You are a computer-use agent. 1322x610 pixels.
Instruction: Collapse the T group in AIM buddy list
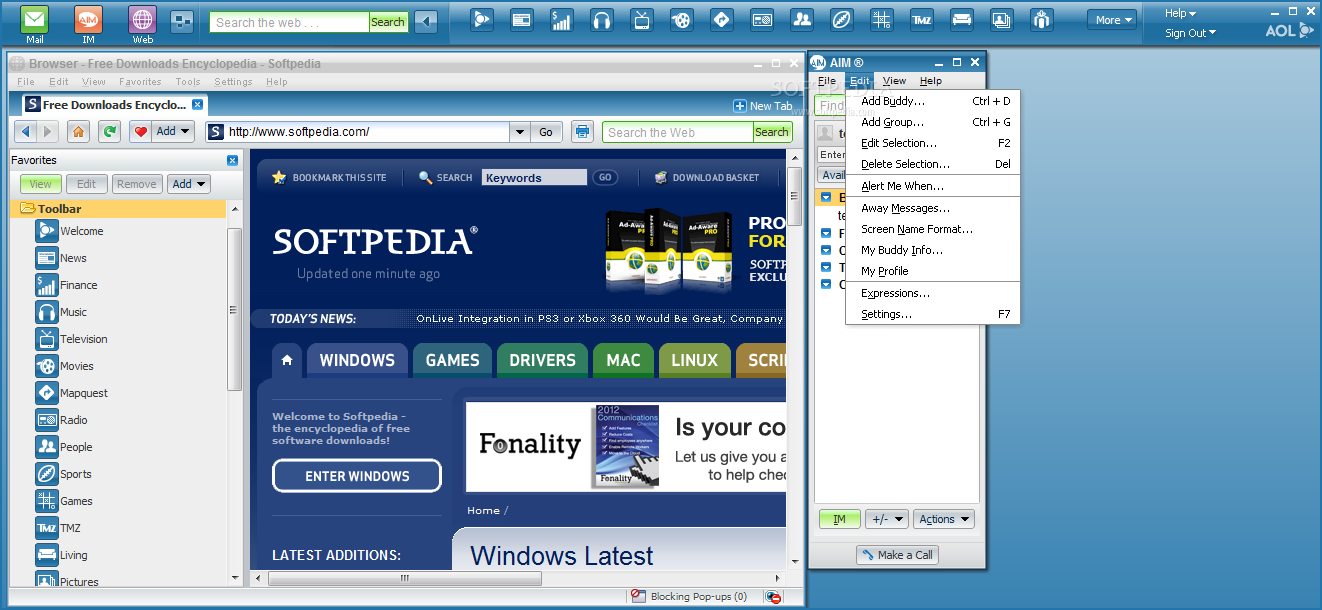click(x=826, y=267)
